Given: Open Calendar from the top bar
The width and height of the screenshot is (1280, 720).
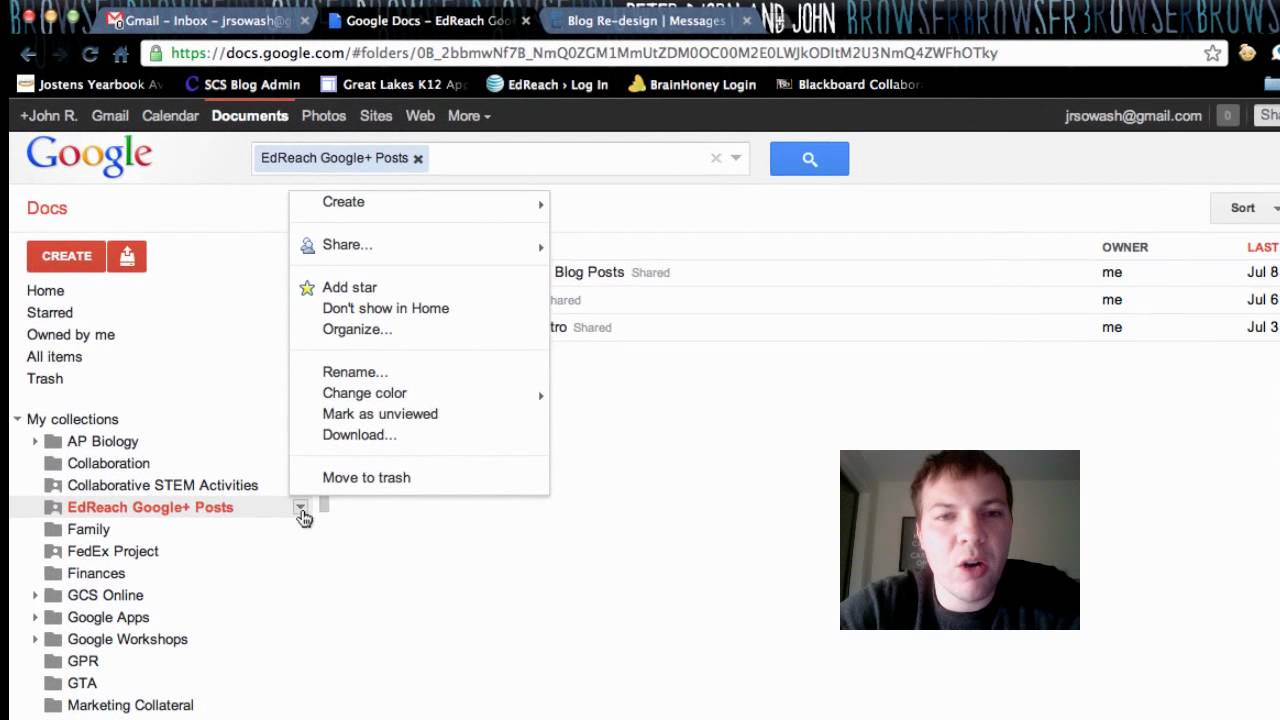Looking at the screenshot, I should (x=170, y=116).
